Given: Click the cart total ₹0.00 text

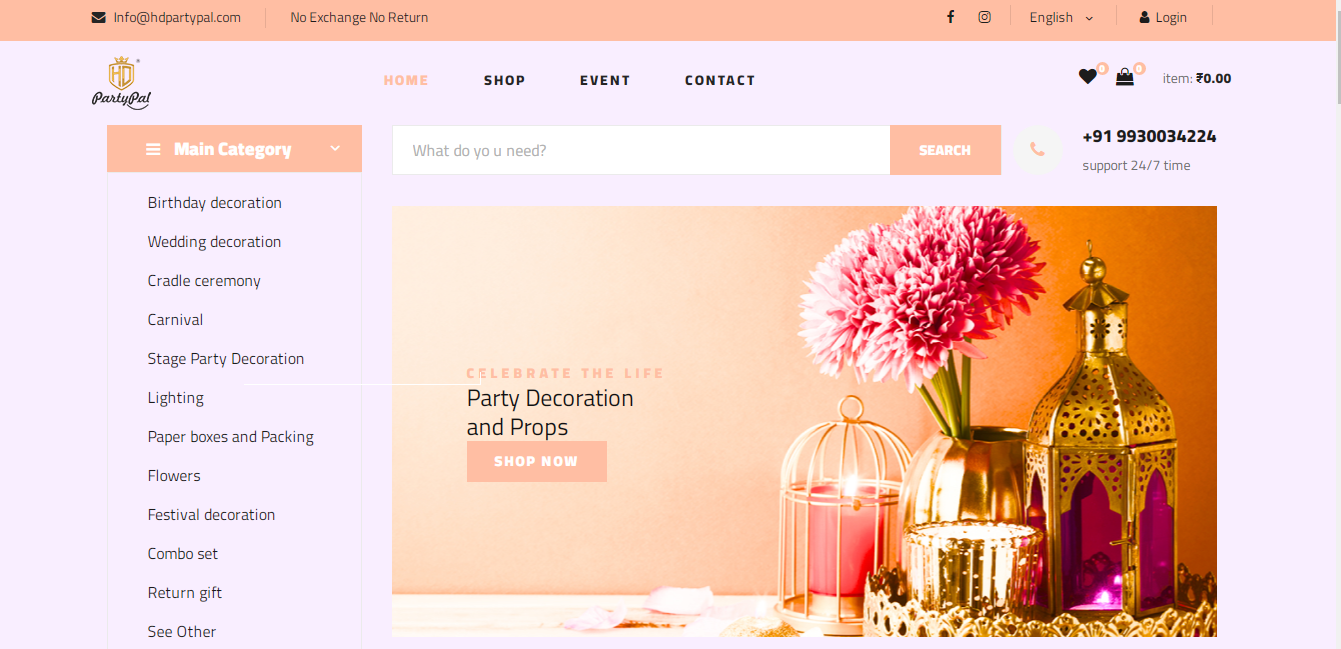Looking at the screenshot, I should [1214, 78].
